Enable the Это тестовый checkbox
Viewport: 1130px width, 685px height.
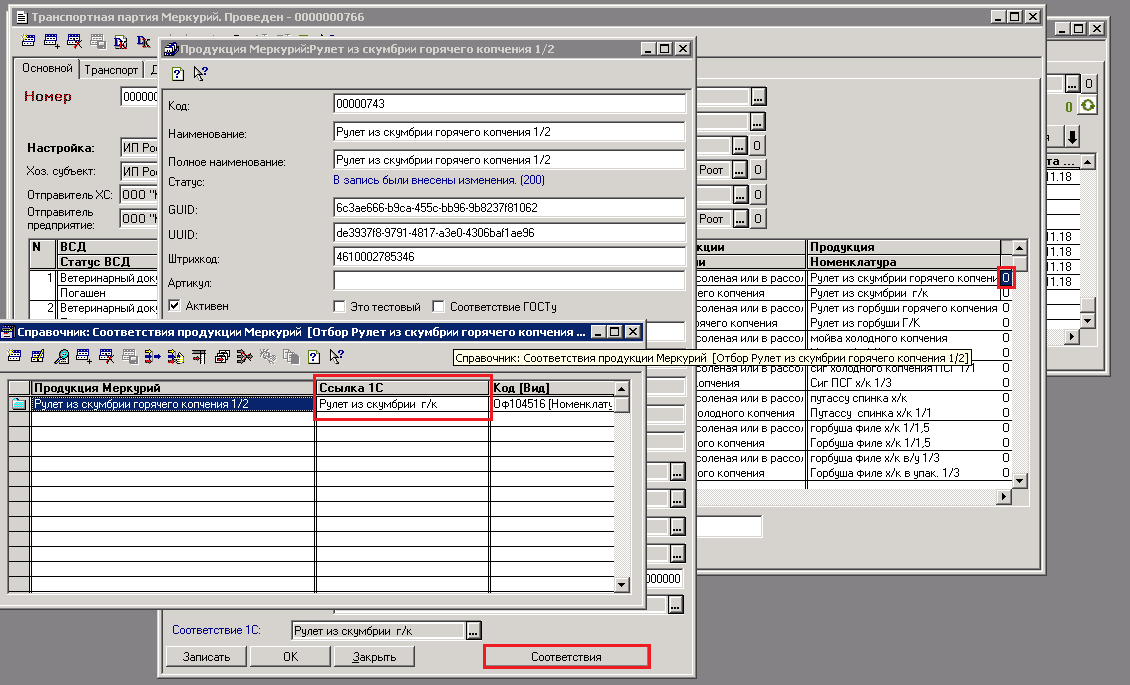(x=339, y=307)
